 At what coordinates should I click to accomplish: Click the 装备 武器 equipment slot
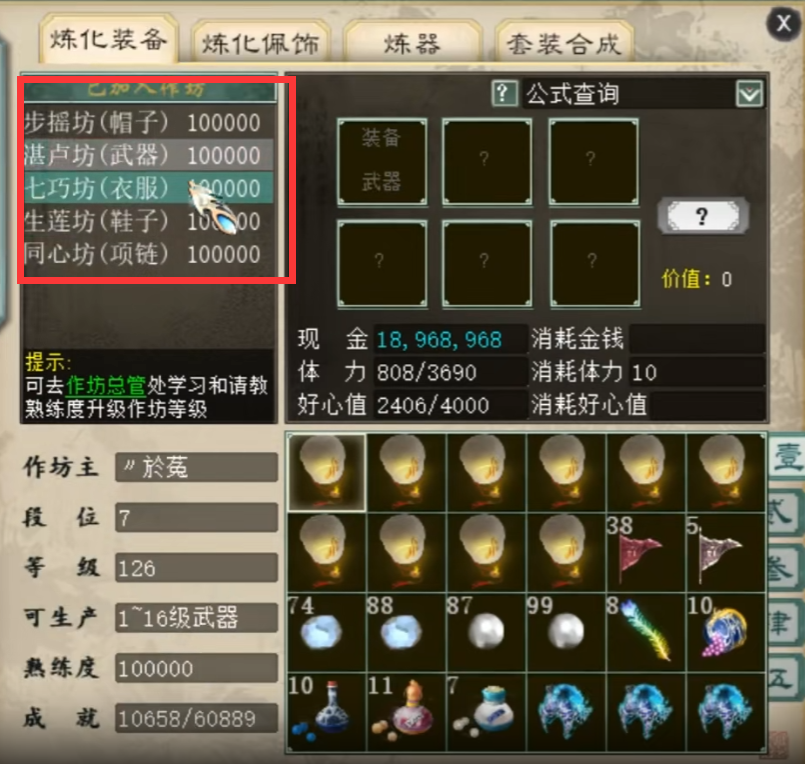382,162
